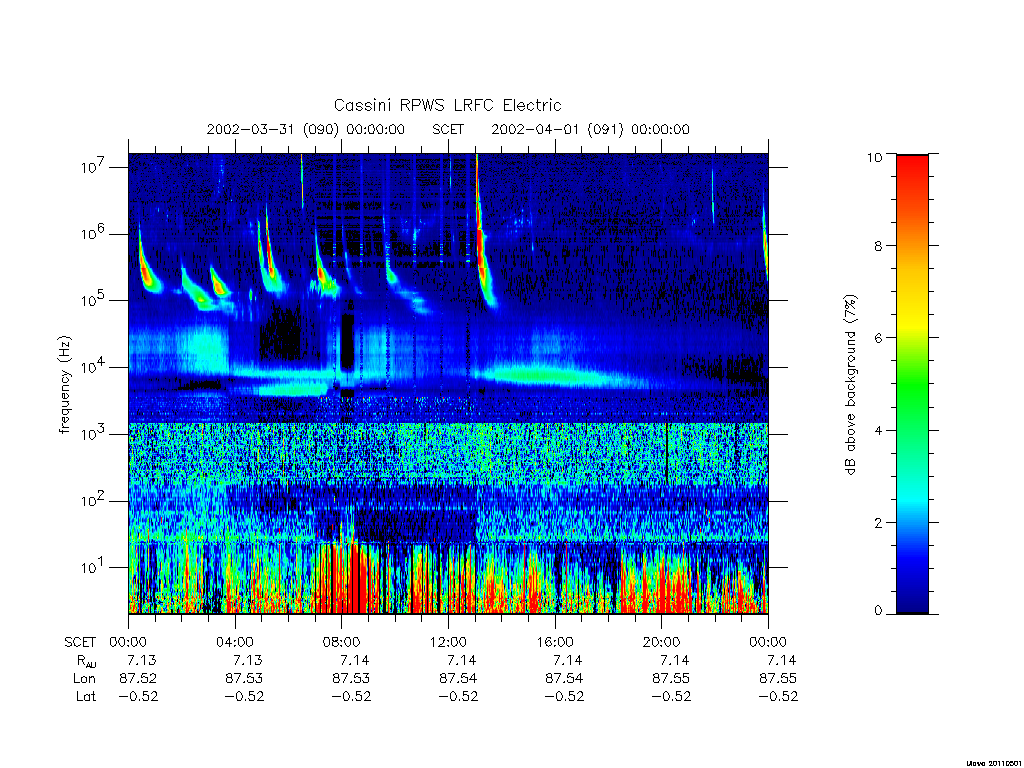Click the Lat row label
The image size is (1024, 768).
86,696
